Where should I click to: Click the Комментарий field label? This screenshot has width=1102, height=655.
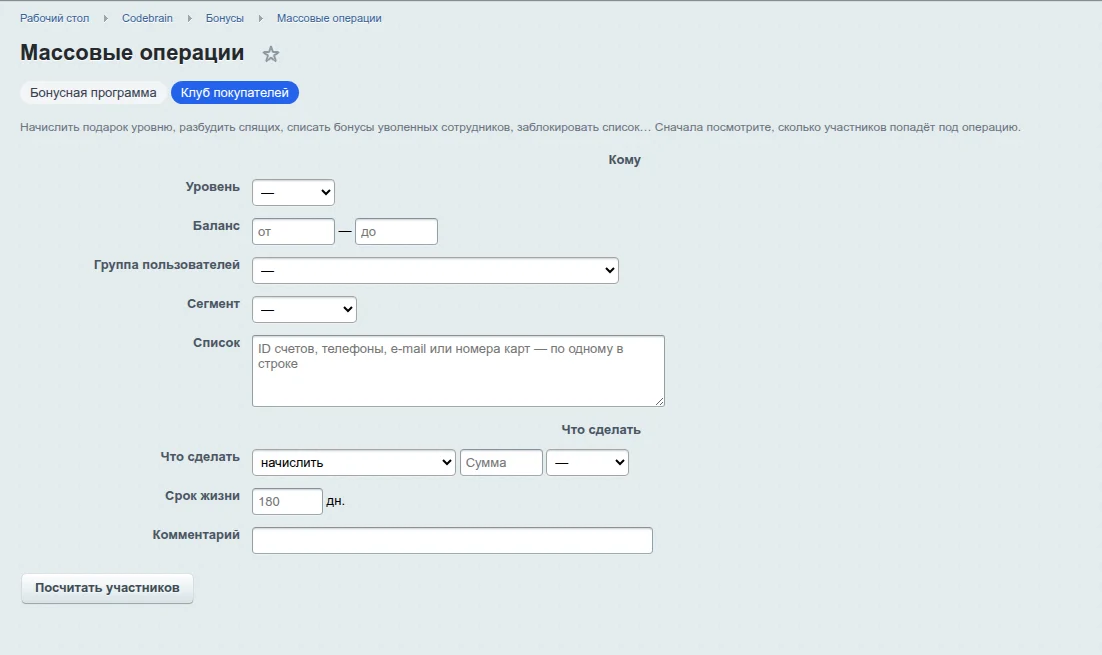pos(196,535)
